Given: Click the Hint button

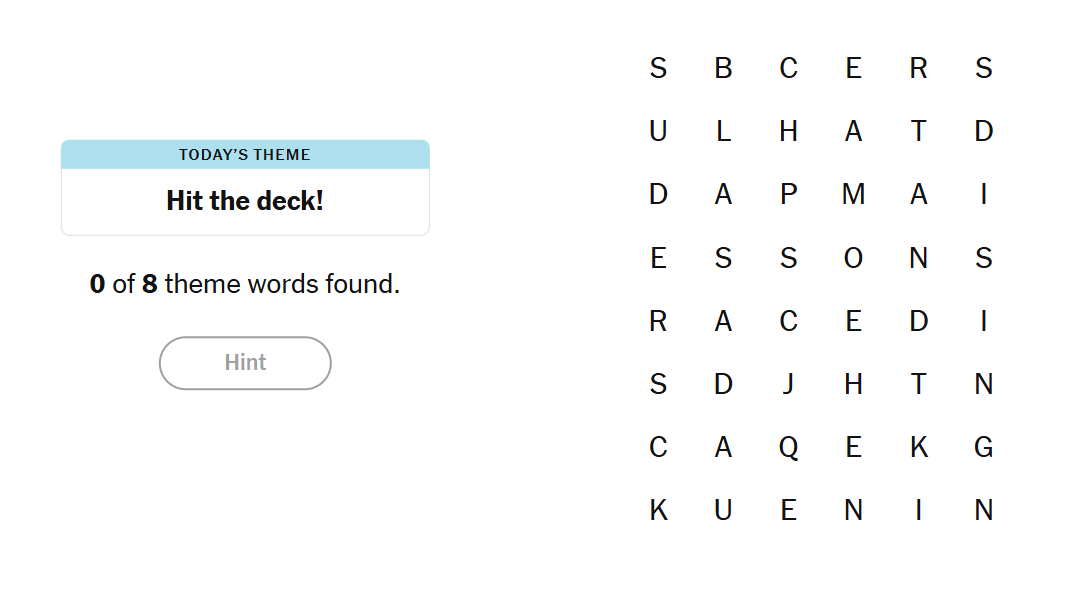Looking at the screenshot, I should tap(245, 363).
